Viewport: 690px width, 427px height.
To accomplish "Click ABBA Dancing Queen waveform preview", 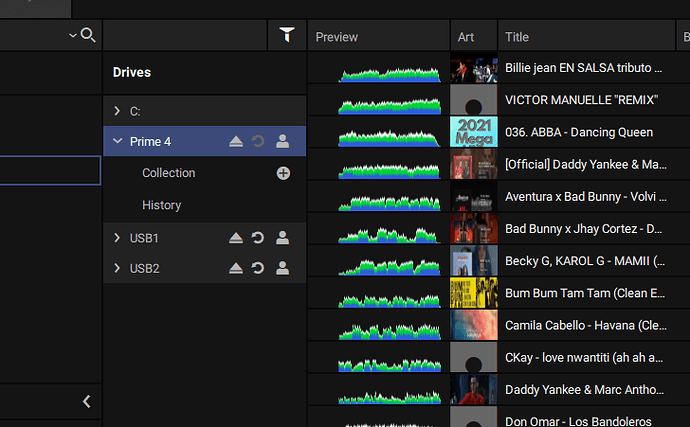I will pyautogui.click(x=389, y=139).
